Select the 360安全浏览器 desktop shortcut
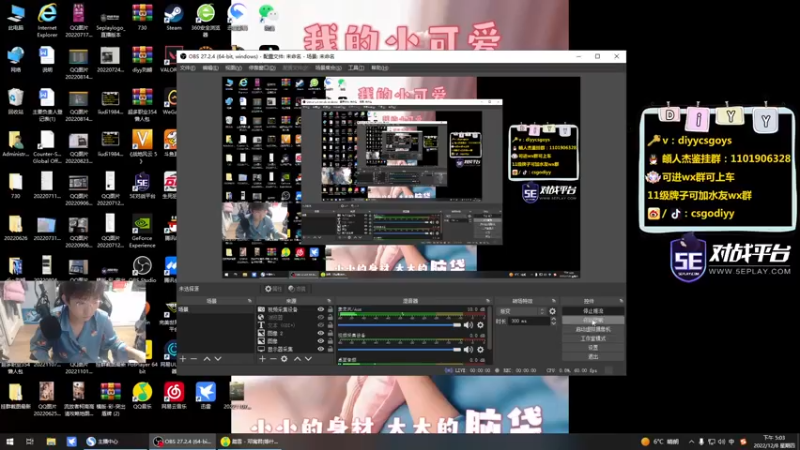This screenshot has height=450, width=800. 206,19
